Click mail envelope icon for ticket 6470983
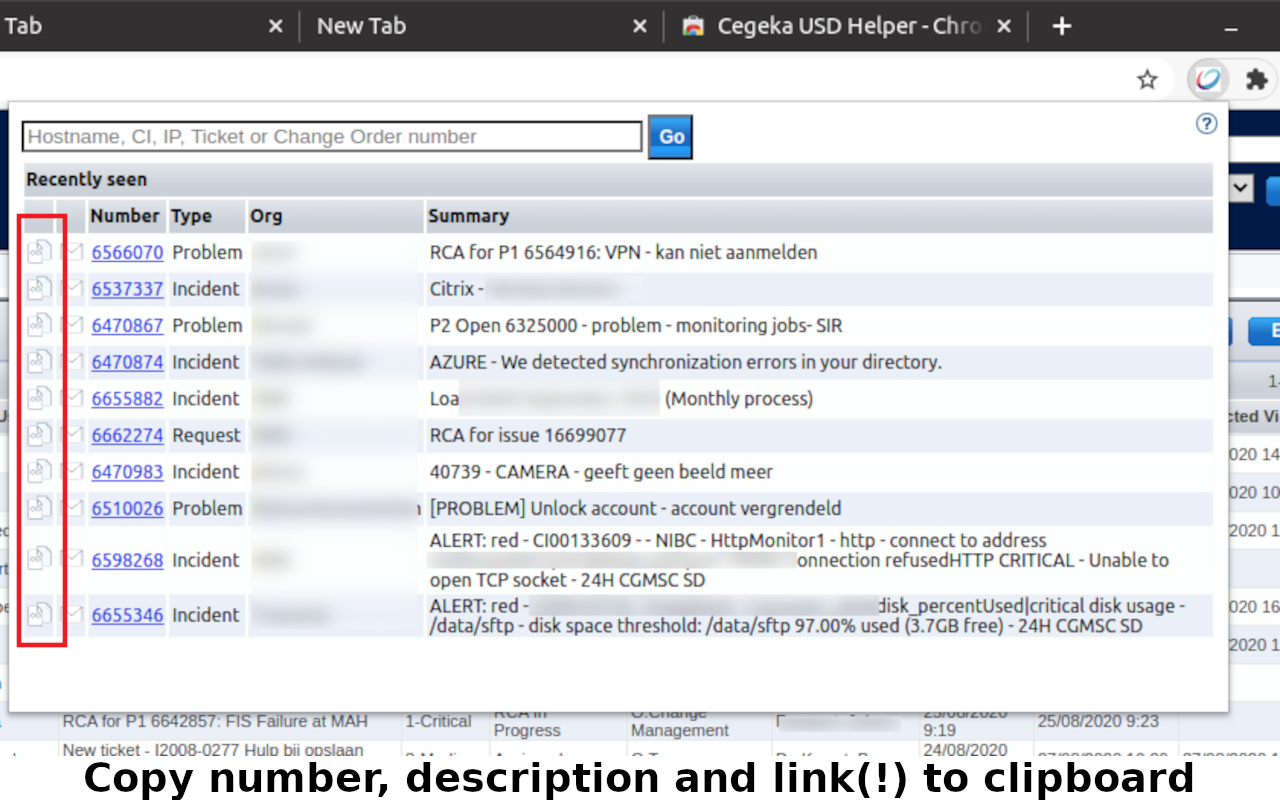Viewport: 1280px width, 800px height. coord(72,471)
